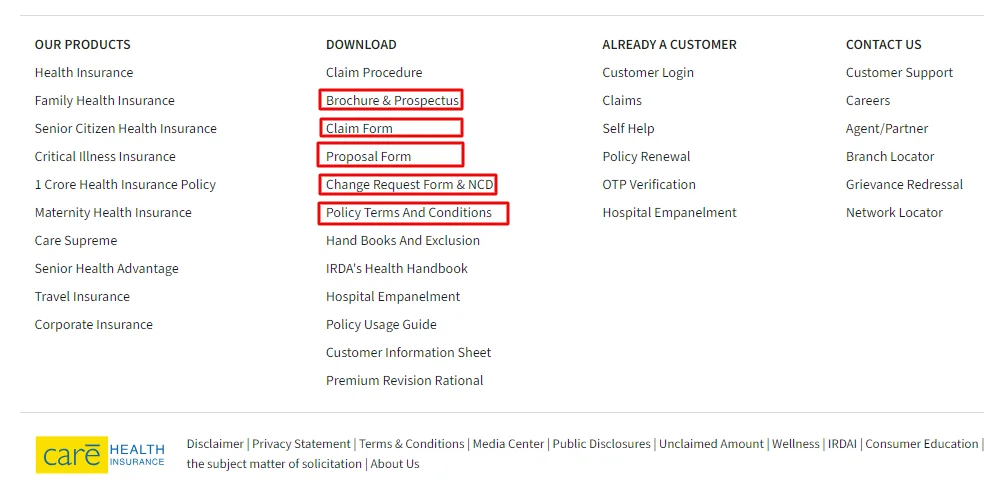Select Travel Insurance in products

82,297
